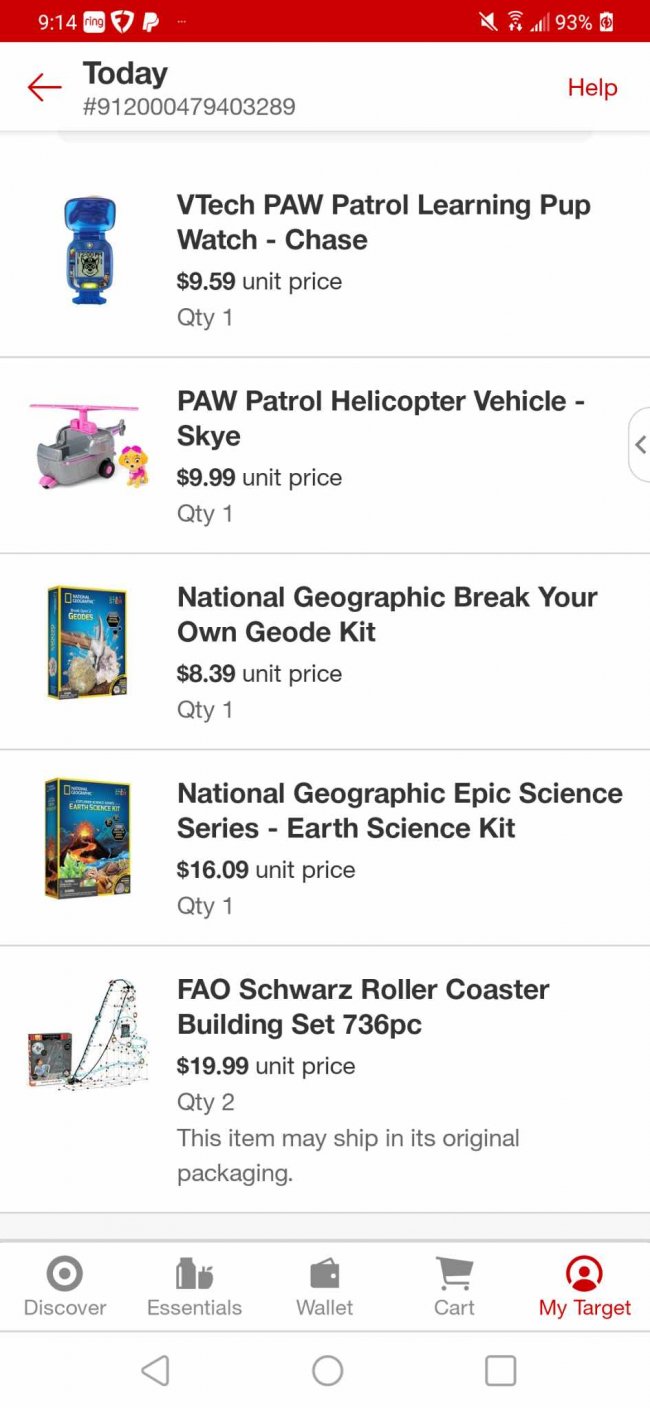The image size is (650, 1408).
Task: Open PAW Patrol Helicopter Vehicle - Skye title
Action: [381, 418]
